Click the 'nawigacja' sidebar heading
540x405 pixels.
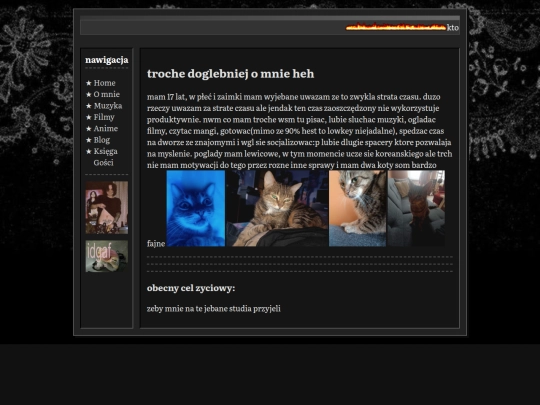[x=107, y=60]
